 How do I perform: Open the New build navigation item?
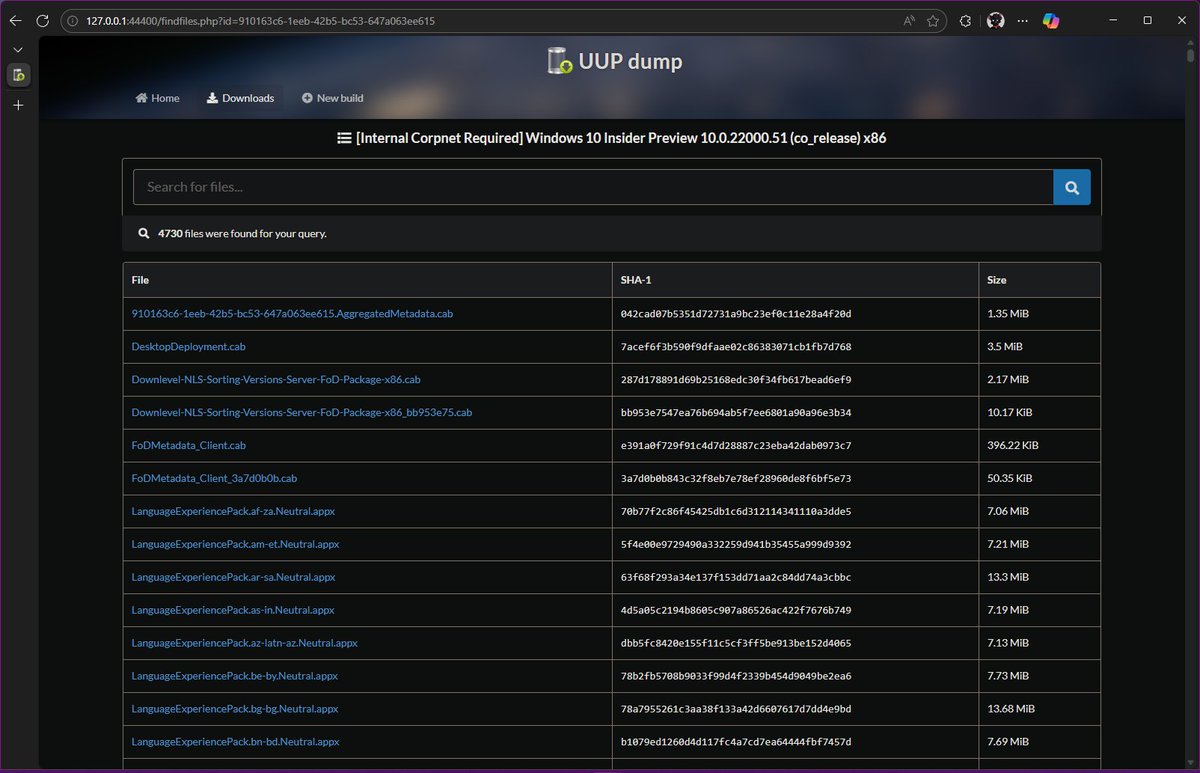[x=332, y=98]
